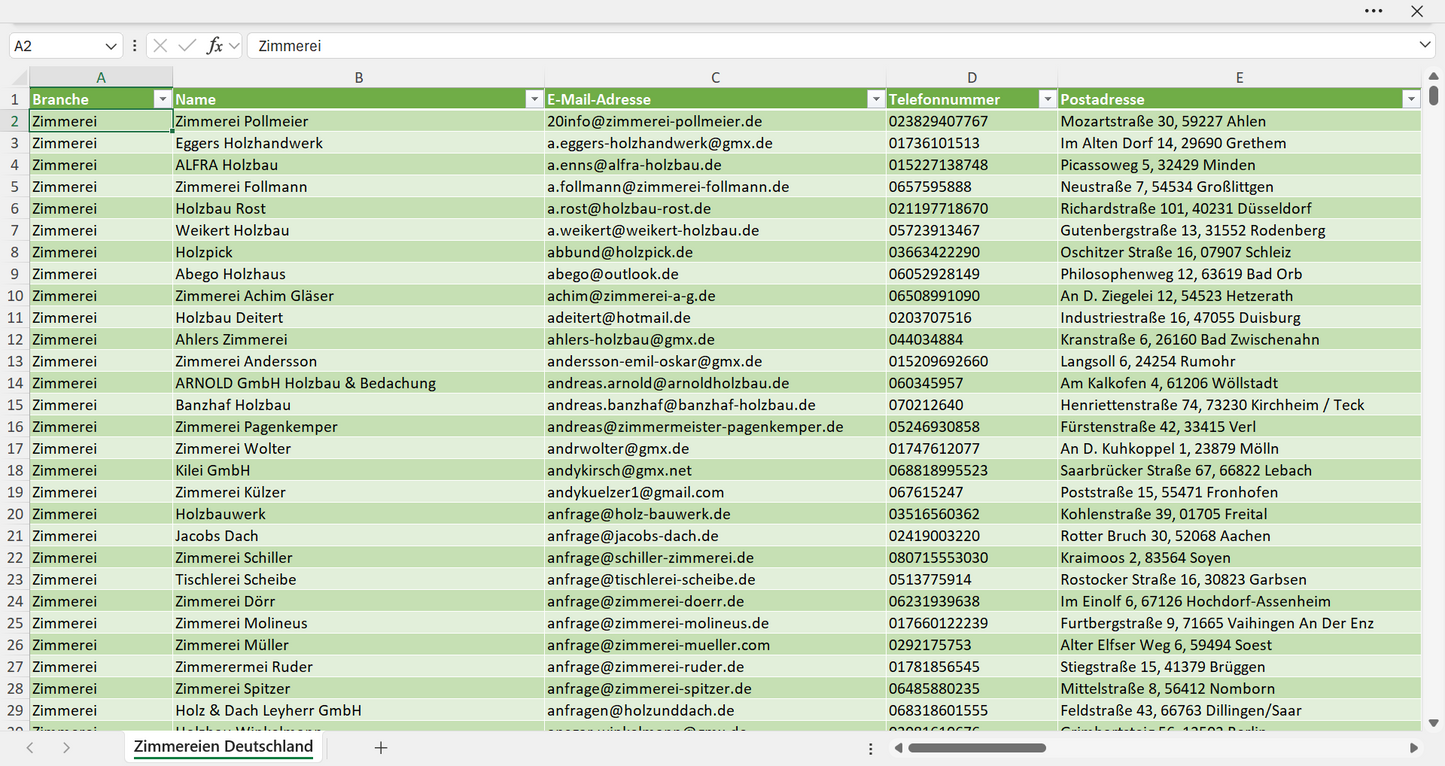This screenshot has width=1445, height=766.
Task: Expand the formula bar chevron
Action: pyautogui.click(x=1425, y=46)
